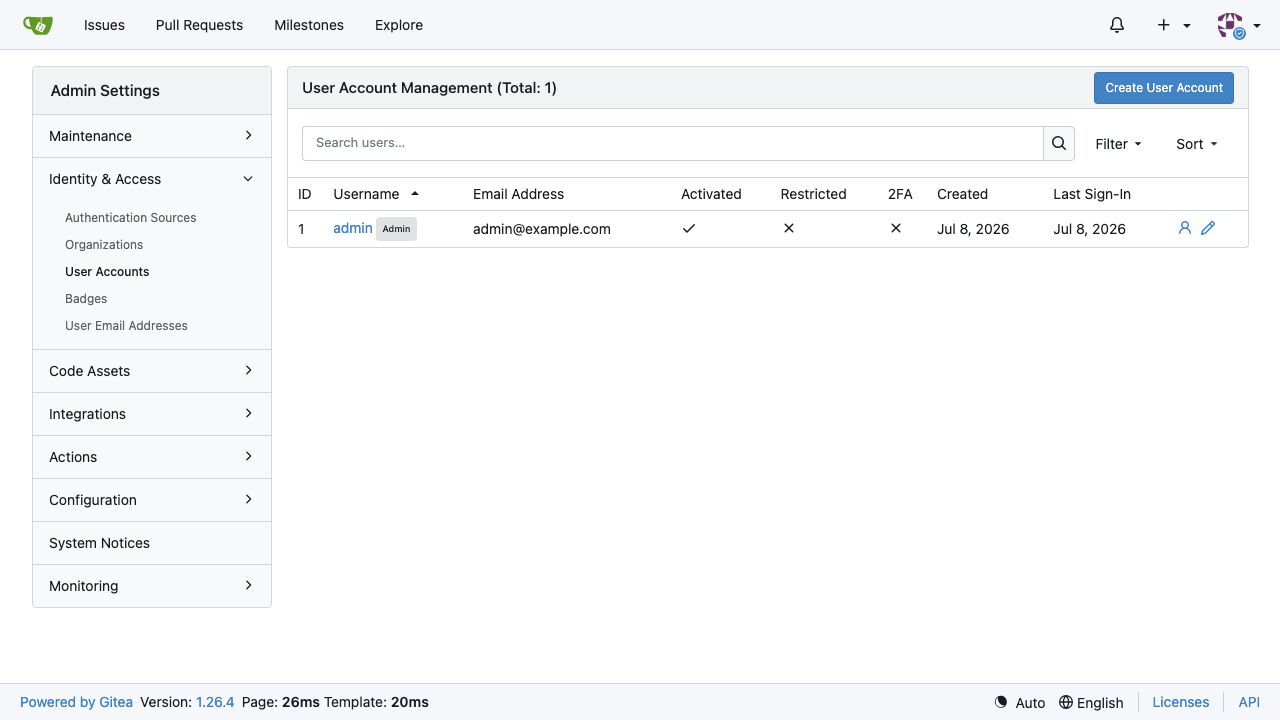The width and height of the screenshot is (1280, 720).
Task: Click the edit pencil icon for admin
Action: coord(1208,228)
